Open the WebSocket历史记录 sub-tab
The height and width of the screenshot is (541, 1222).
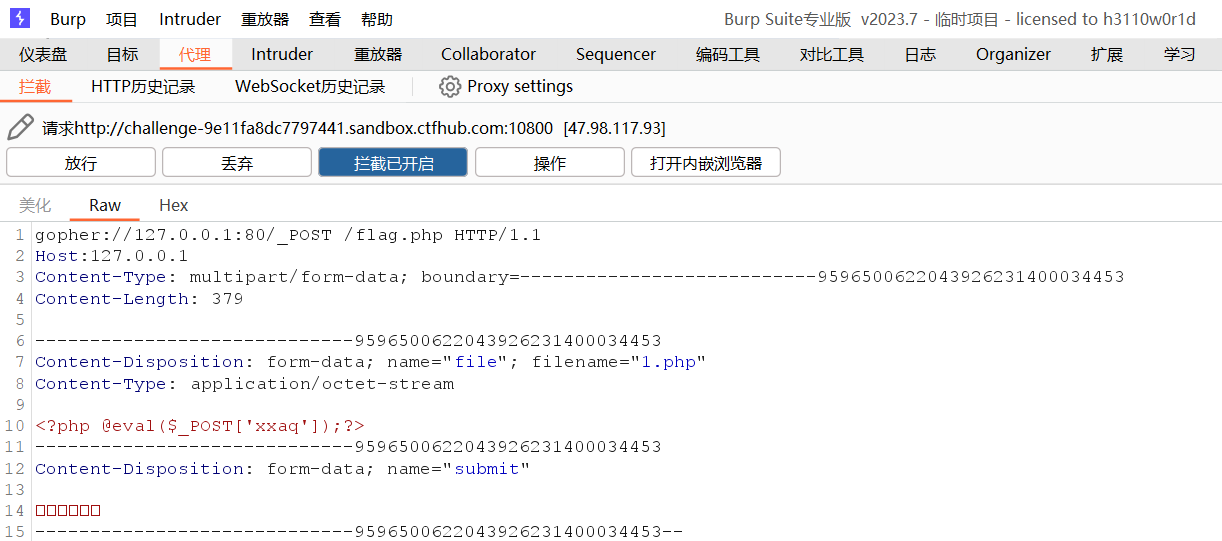tap(310, 87)
